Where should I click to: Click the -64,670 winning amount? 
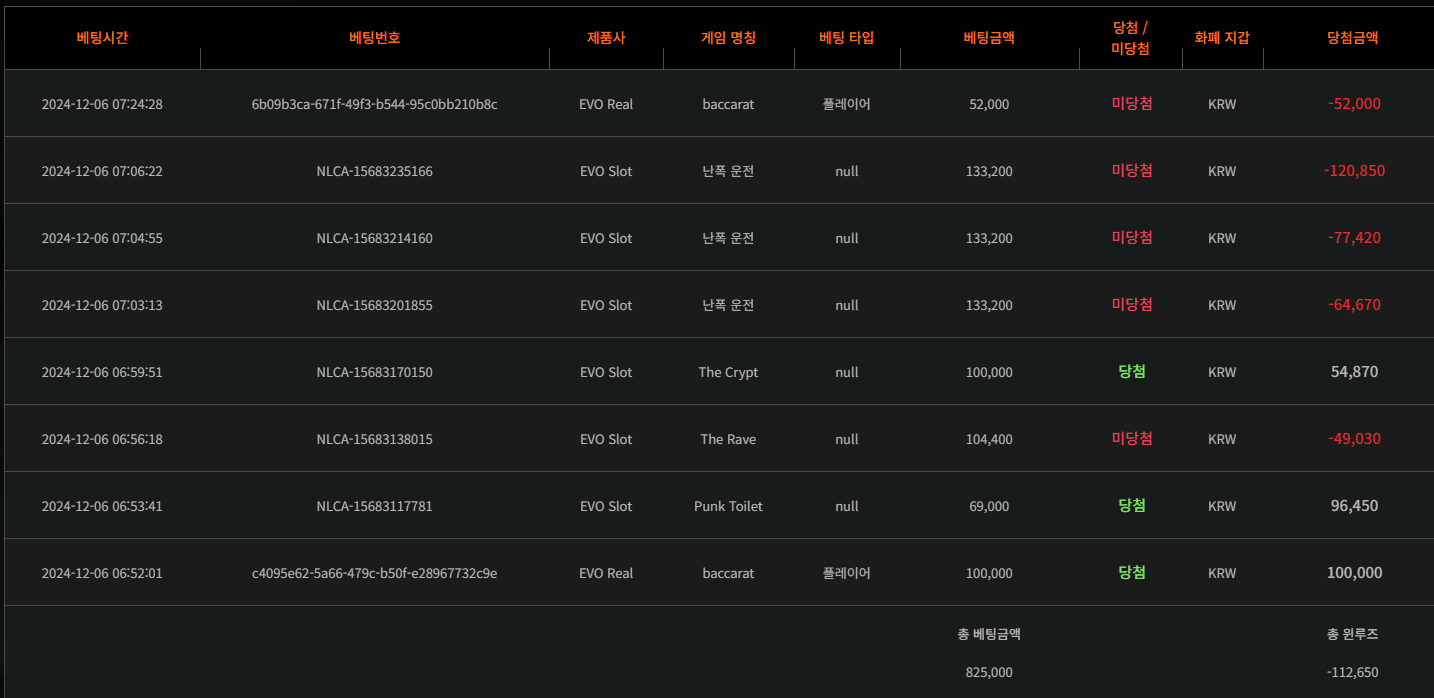click(x=1354, y=305)
